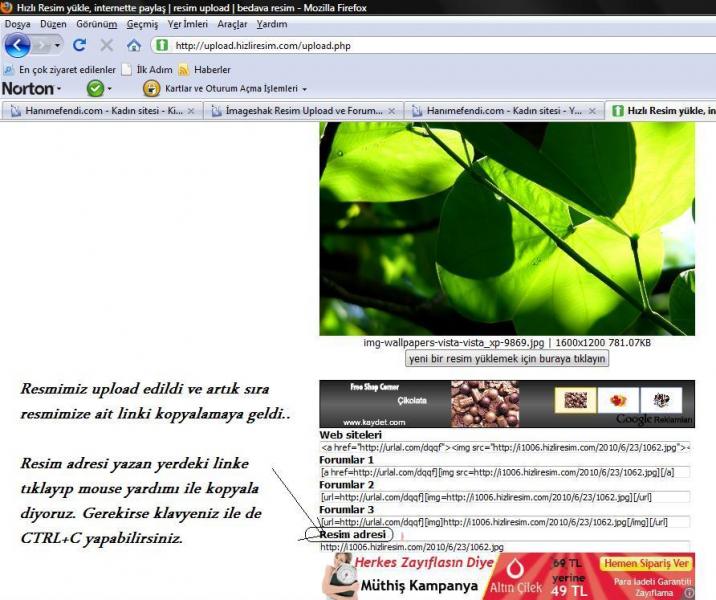The width and height of the screenshot is (716, 600).
Task: Open the Haberler RSS feed bookmark
Action: [x=204, y=70]
